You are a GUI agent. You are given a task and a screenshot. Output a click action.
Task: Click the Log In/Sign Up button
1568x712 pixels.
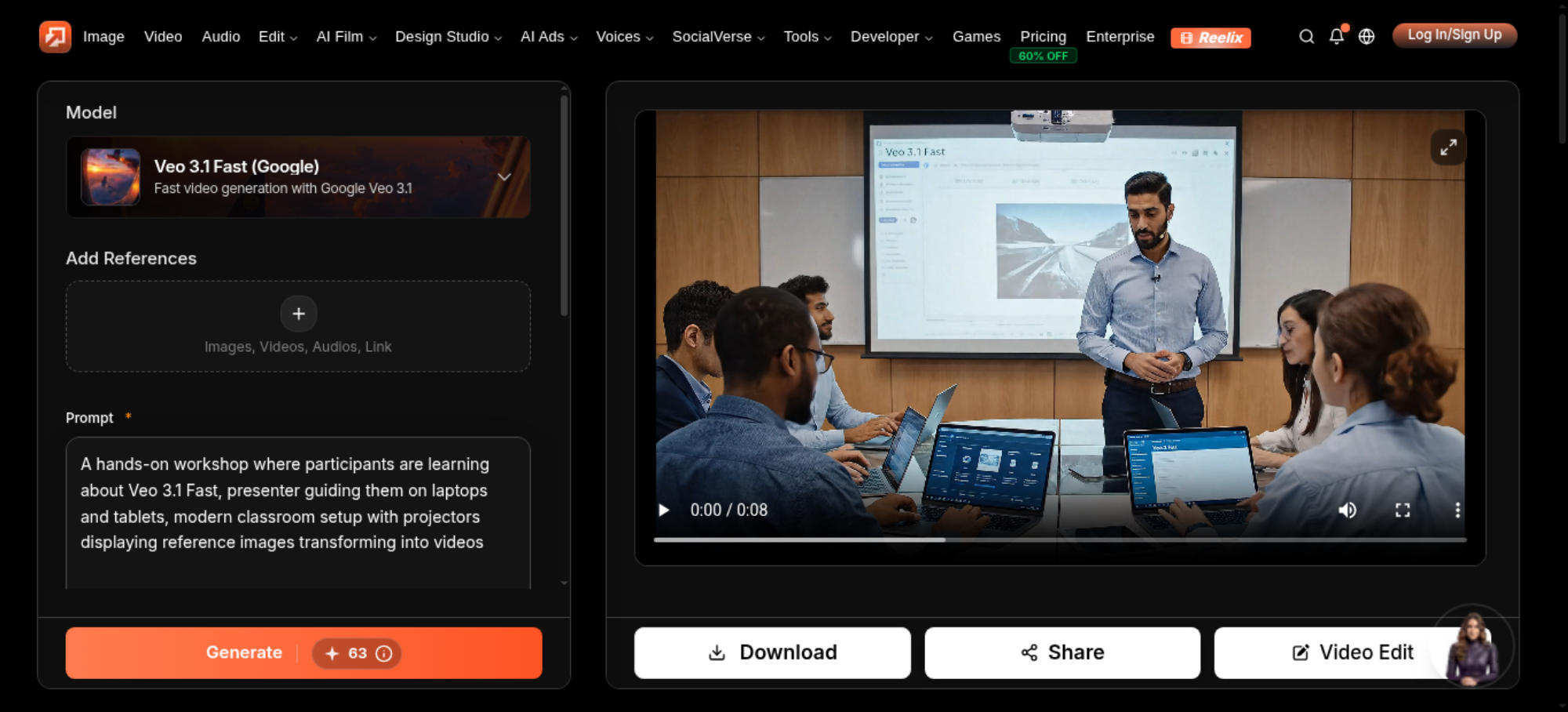[x=1454, y=35]
